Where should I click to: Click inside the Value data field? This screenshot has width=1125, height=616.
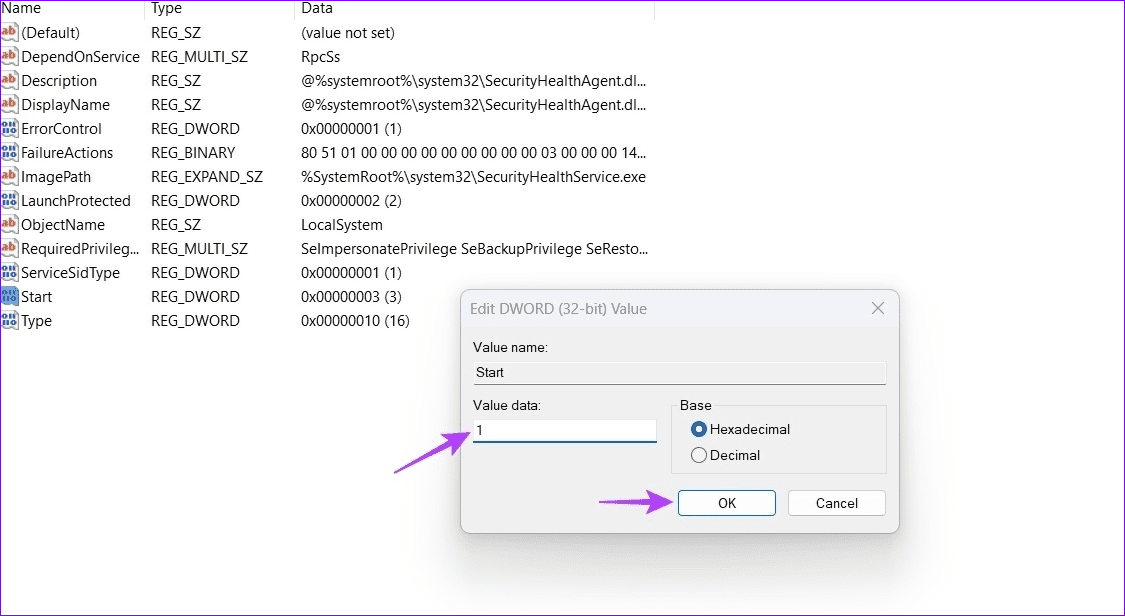[x=564, y=430]
